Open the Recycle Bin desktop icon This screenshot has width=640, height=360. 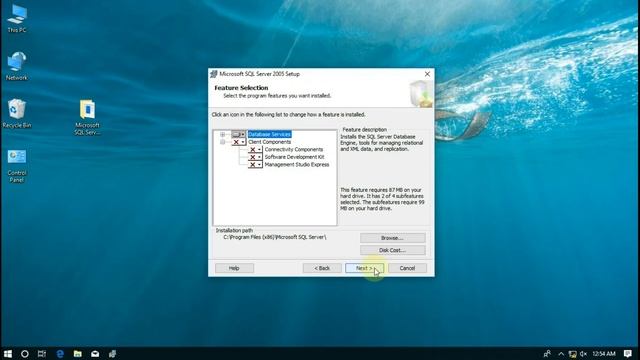pyautogui.click(x=17, y=114)
